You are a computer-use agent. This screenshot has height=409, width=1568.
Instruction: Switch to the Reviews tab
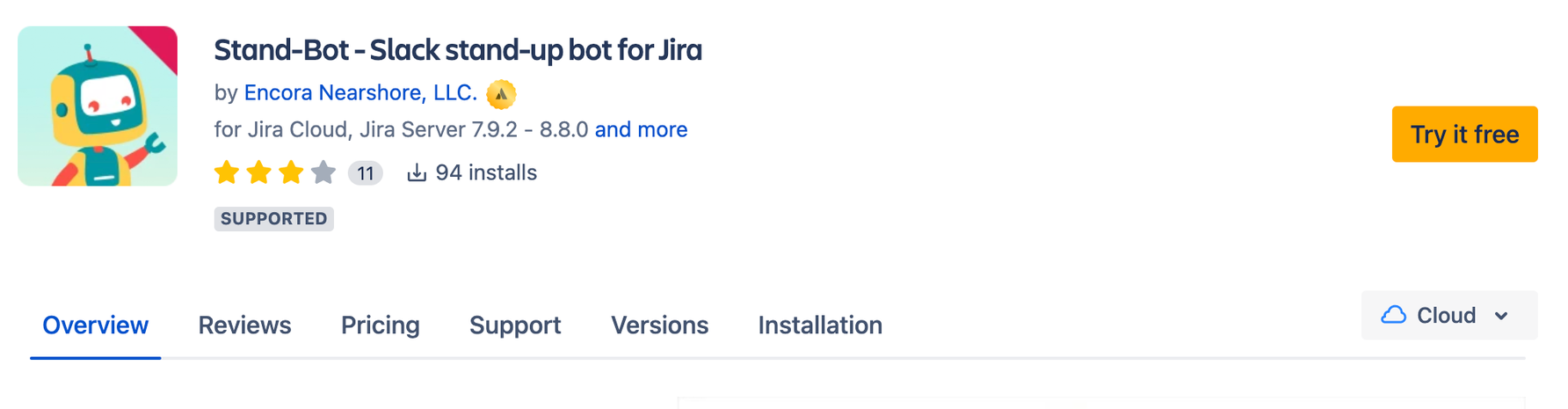[244, 325]
